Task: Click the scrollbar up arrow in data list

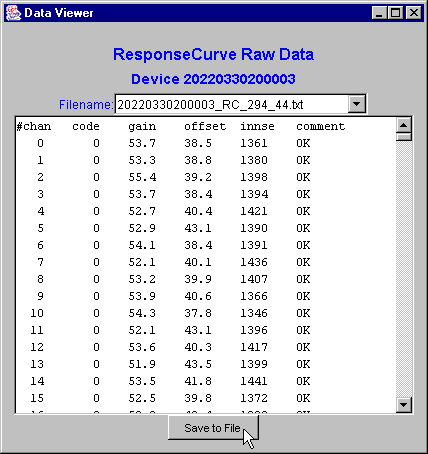Action: pos(404,125)
